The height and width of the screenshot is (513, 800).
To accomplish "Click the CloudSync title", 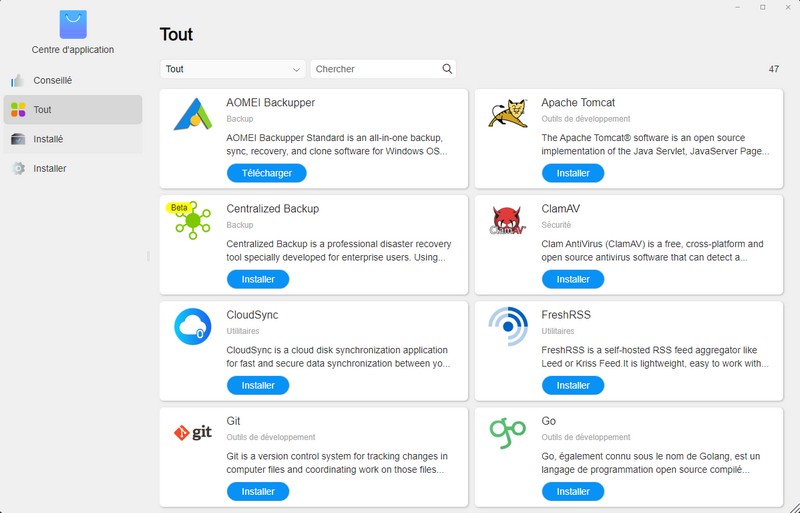I will pos(252,315).
